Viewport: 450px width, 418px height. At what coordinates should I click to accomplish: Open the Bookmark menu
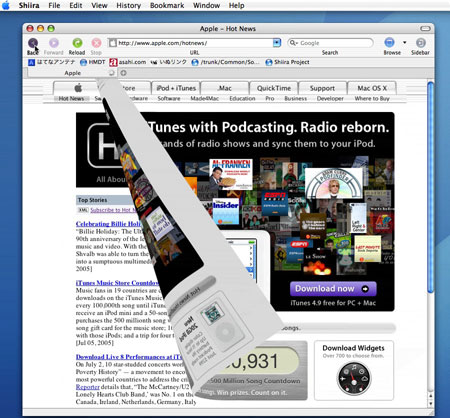point(167,5)
